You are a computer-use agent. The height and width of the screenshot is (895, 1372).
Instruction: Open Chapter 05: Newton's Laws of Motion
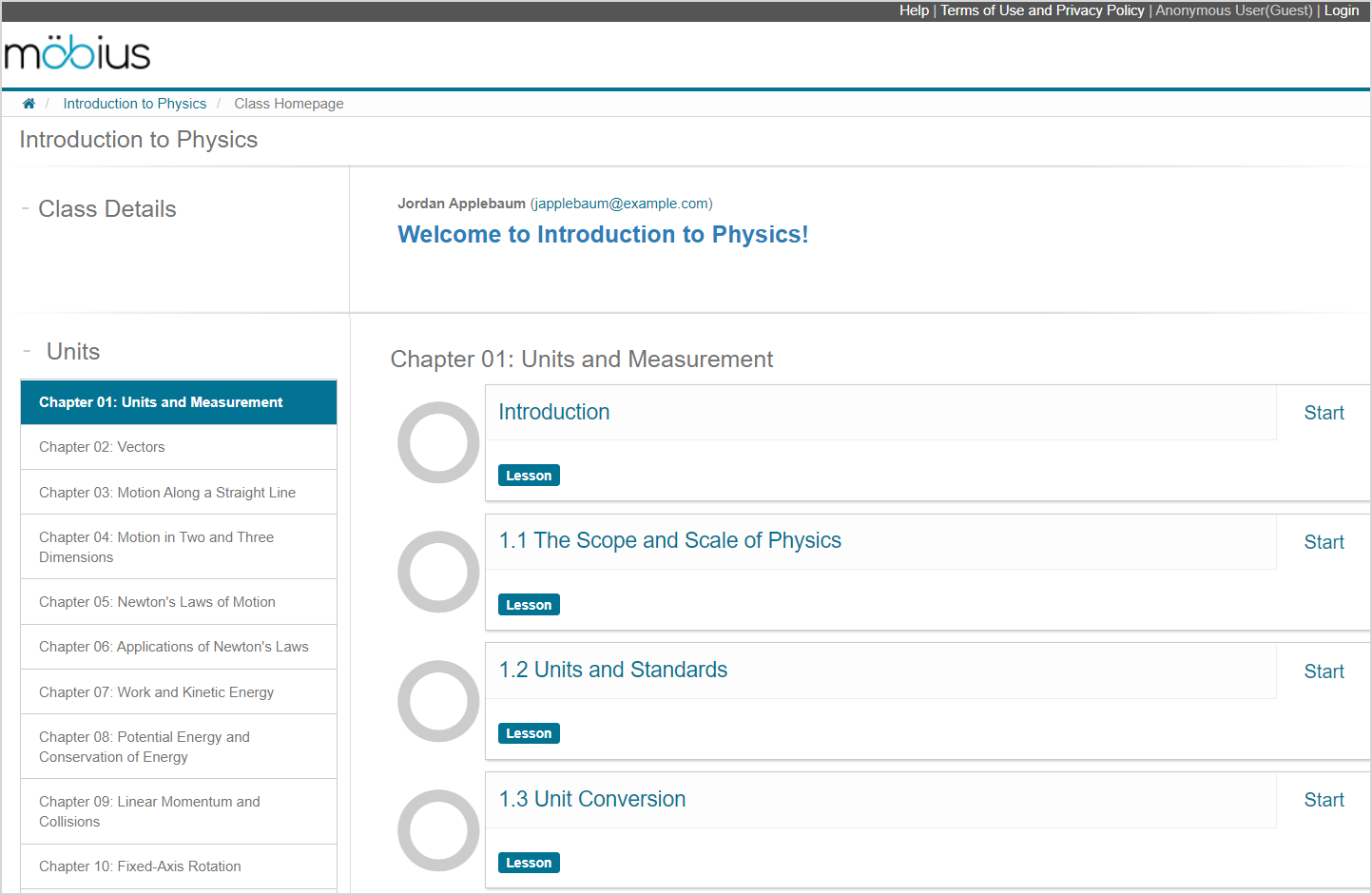click(157, 602)
